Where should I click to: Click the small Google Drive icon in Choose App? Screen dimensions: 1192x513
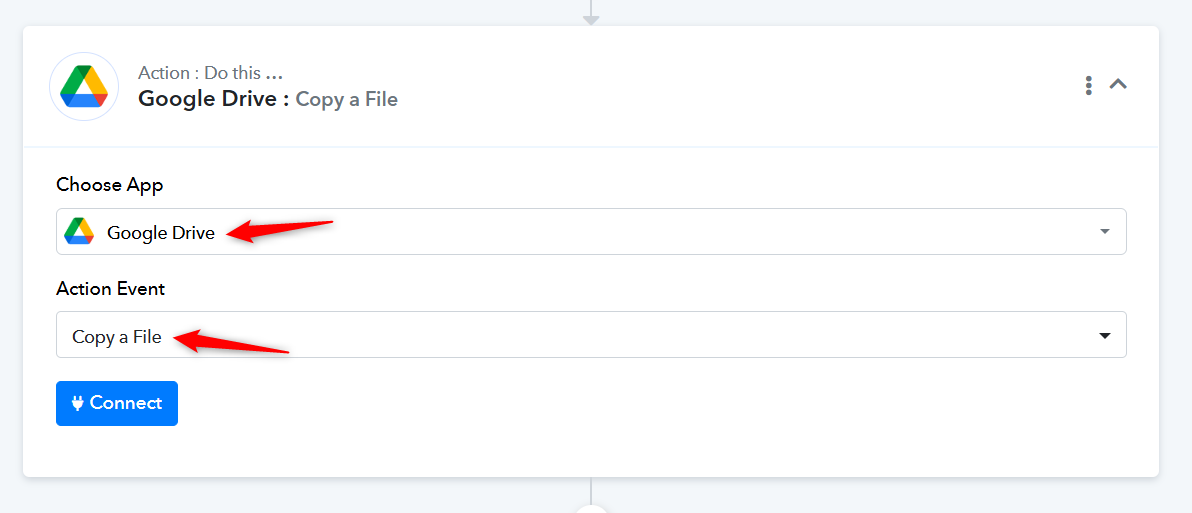click(79, 232)
